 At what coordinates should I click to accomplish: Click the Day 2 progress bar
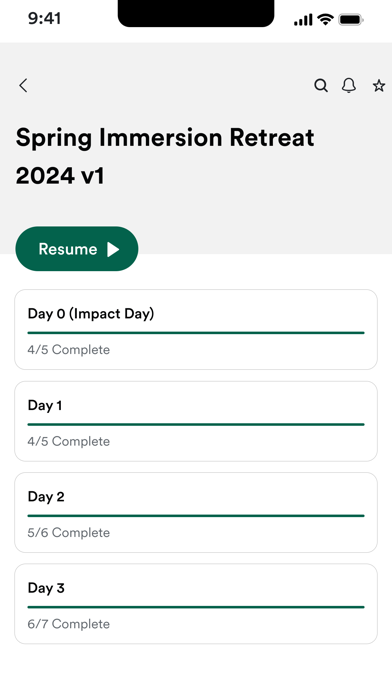196,516
